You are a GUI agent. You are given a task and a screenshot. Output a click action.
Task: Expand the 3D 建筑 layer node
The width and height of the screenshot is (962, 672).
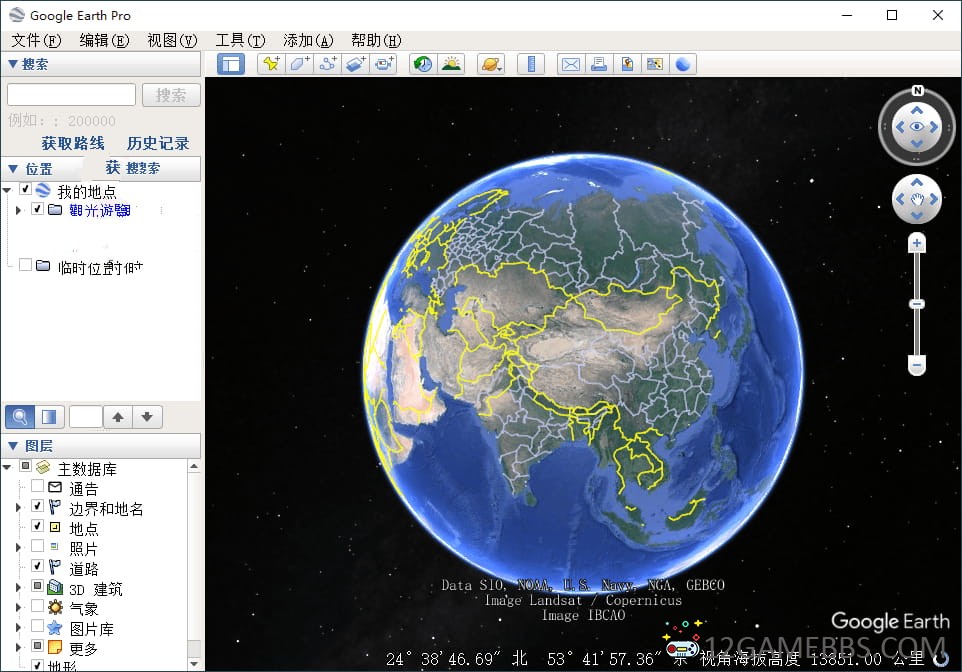pyautogui.click(x=18, y=588)
